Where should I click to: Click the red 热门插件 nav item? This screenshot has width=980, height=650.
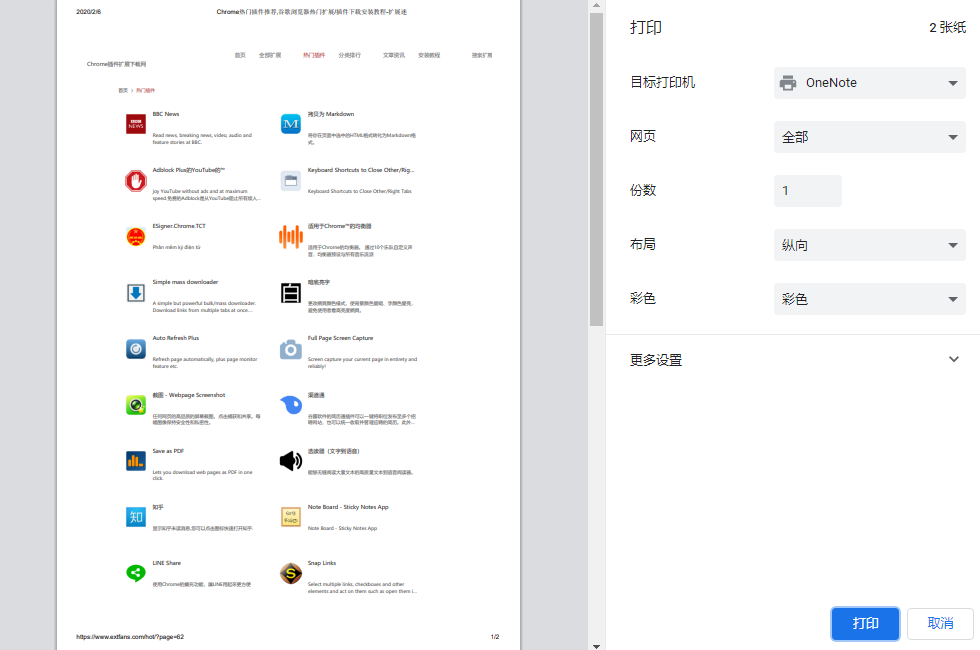[314, 55]
